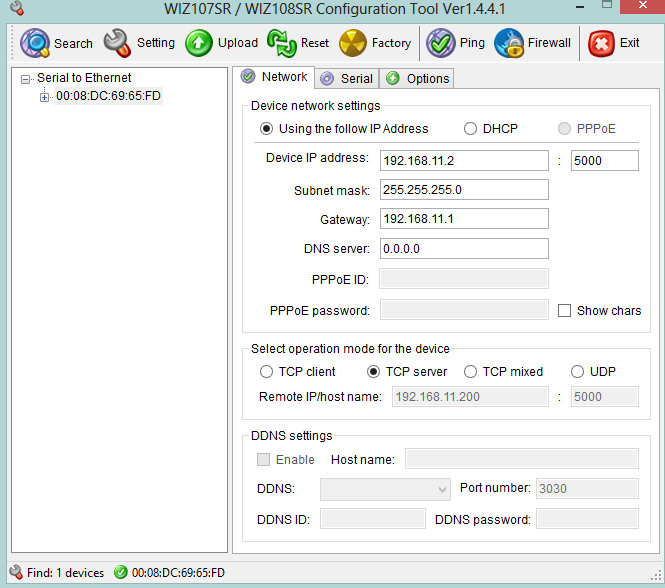Screen dimensions: 665x588
Task: Click the Subnet mask field
Action: (x=464, y=190)
